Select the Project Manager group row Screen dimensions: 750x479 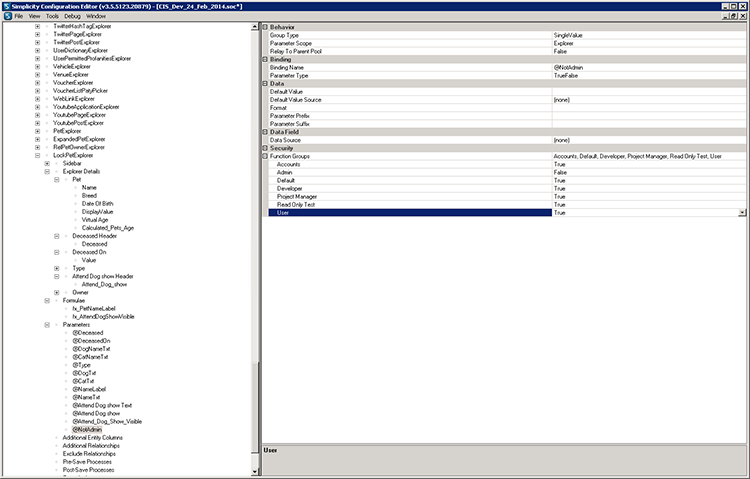click(x=507, y=197)
